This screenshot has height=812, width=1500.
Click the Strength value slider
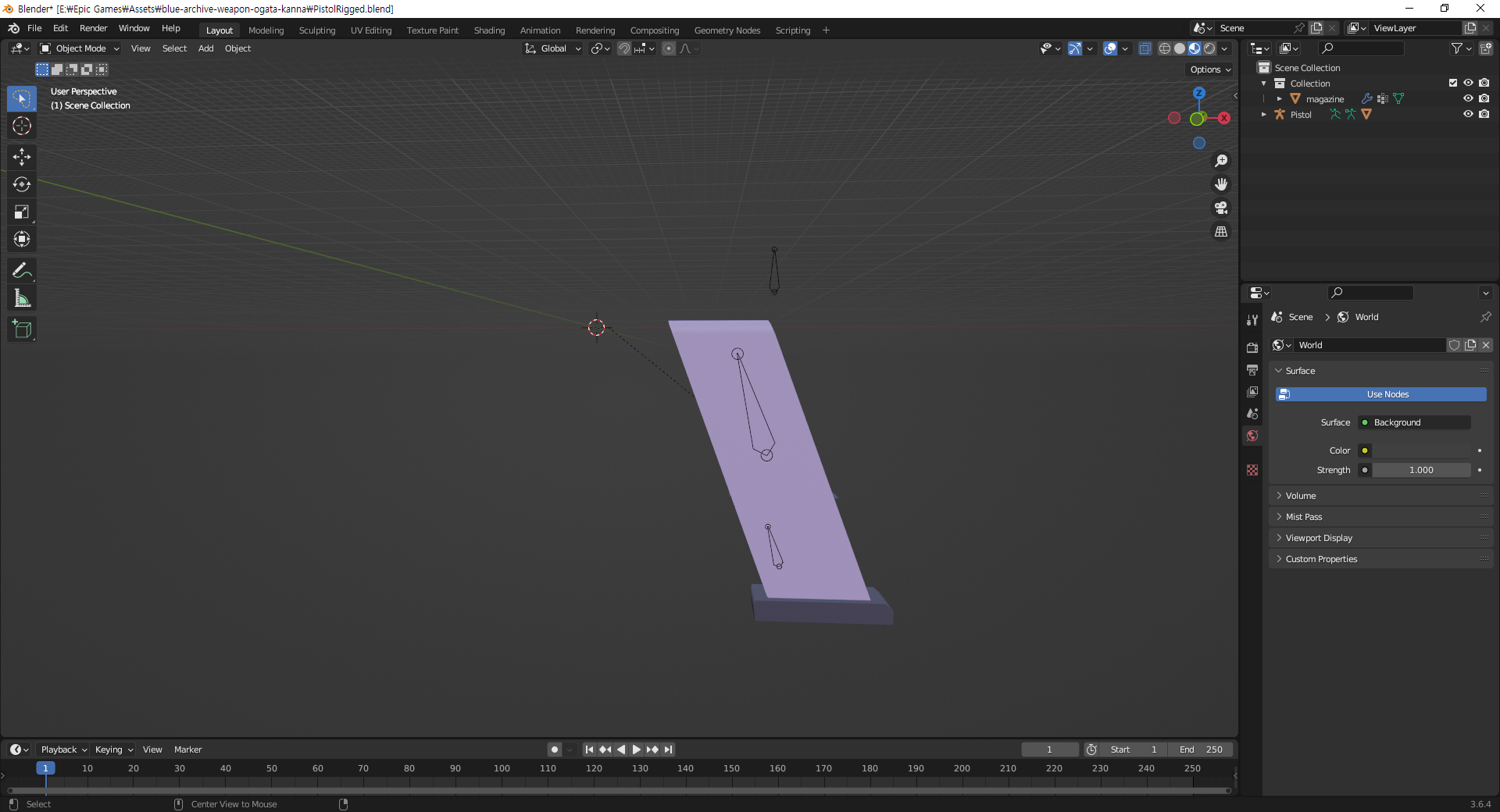click(x=1421, y=470)
